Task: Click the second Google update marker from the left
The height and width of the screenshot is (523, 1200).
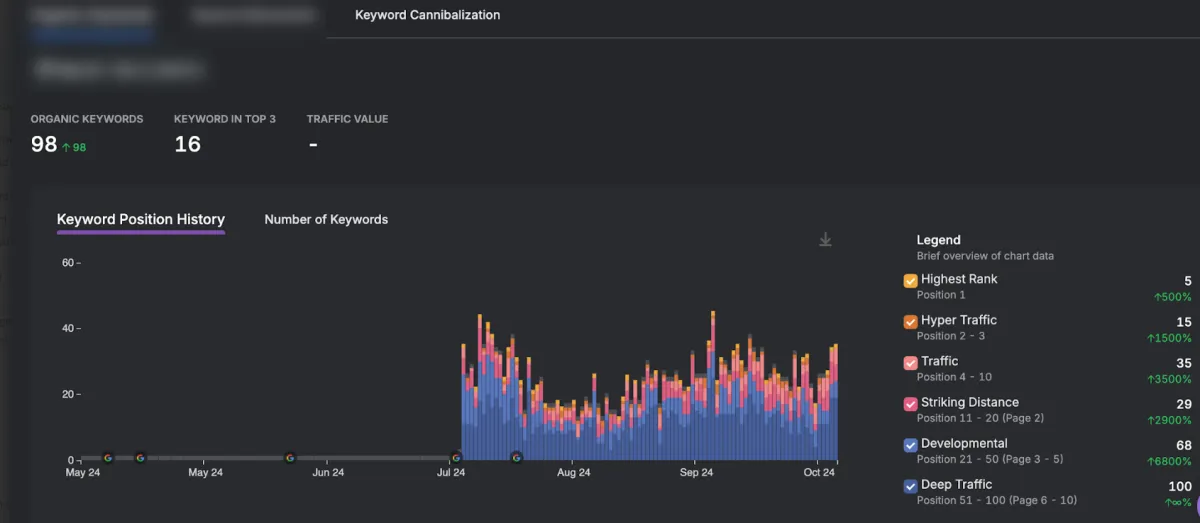Action: point(140,458)
